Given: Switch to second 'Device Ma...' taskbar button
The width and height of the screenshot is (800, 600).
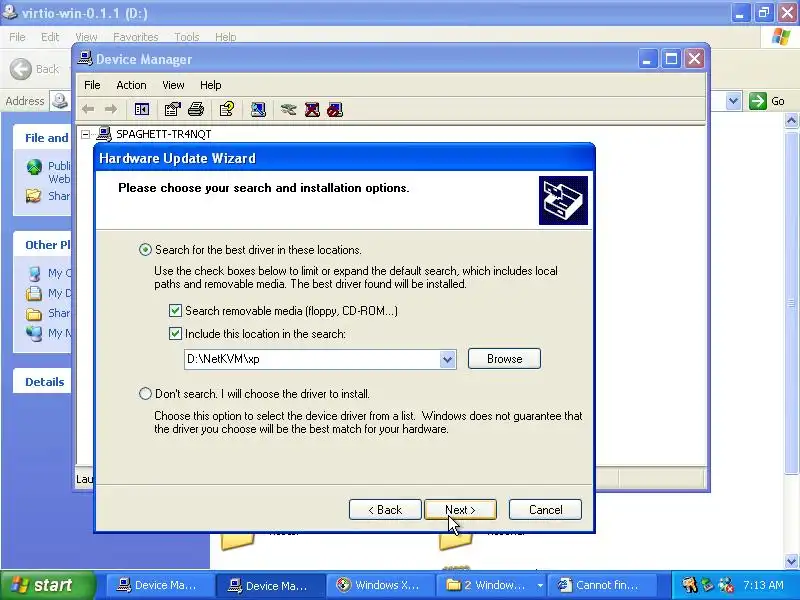Looking at the screenshot, I should [270, 585].
